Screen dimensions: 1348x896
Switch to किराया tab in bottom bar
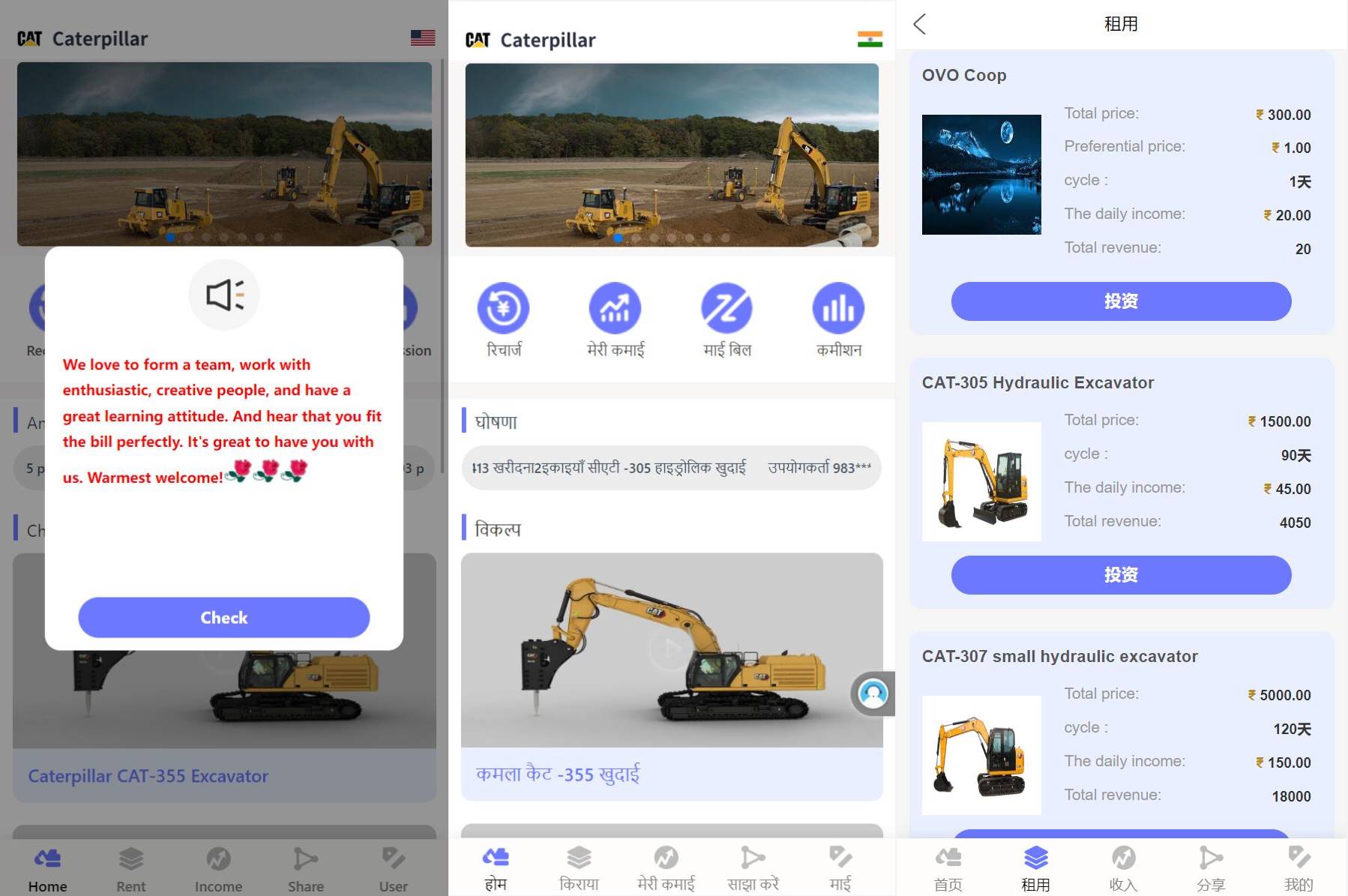579,868
